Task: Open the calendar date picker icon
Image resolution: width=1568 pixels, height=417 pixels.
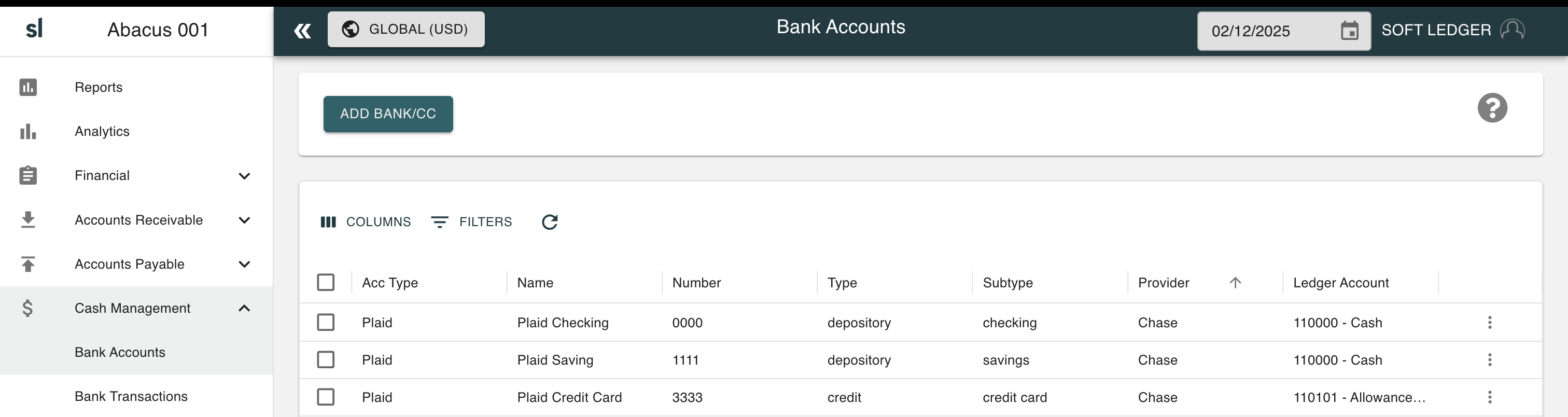Action: [x=1350, y=31]
